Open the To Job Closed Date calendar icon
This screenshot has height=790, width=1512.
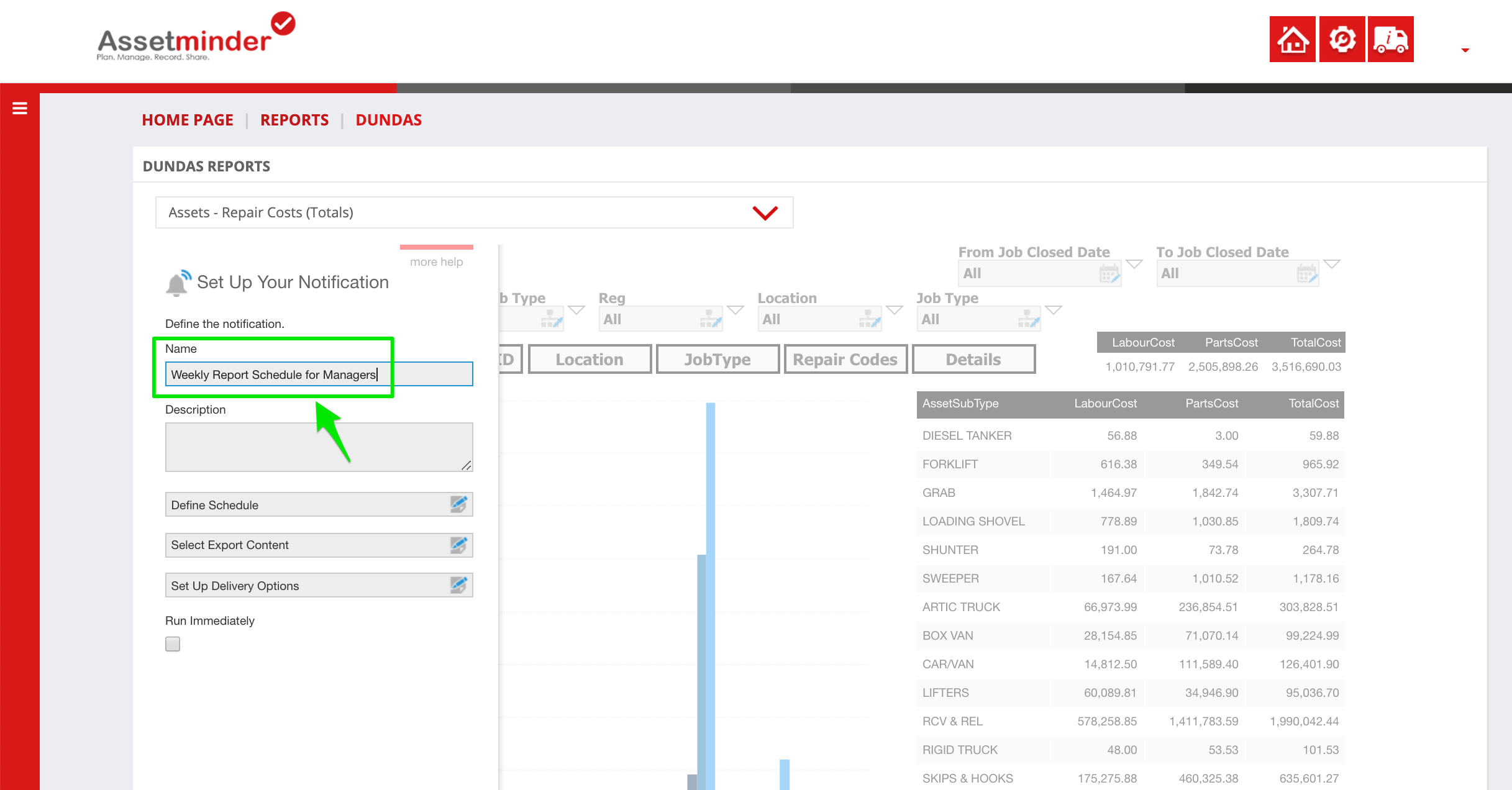[x=1306, y=273]
